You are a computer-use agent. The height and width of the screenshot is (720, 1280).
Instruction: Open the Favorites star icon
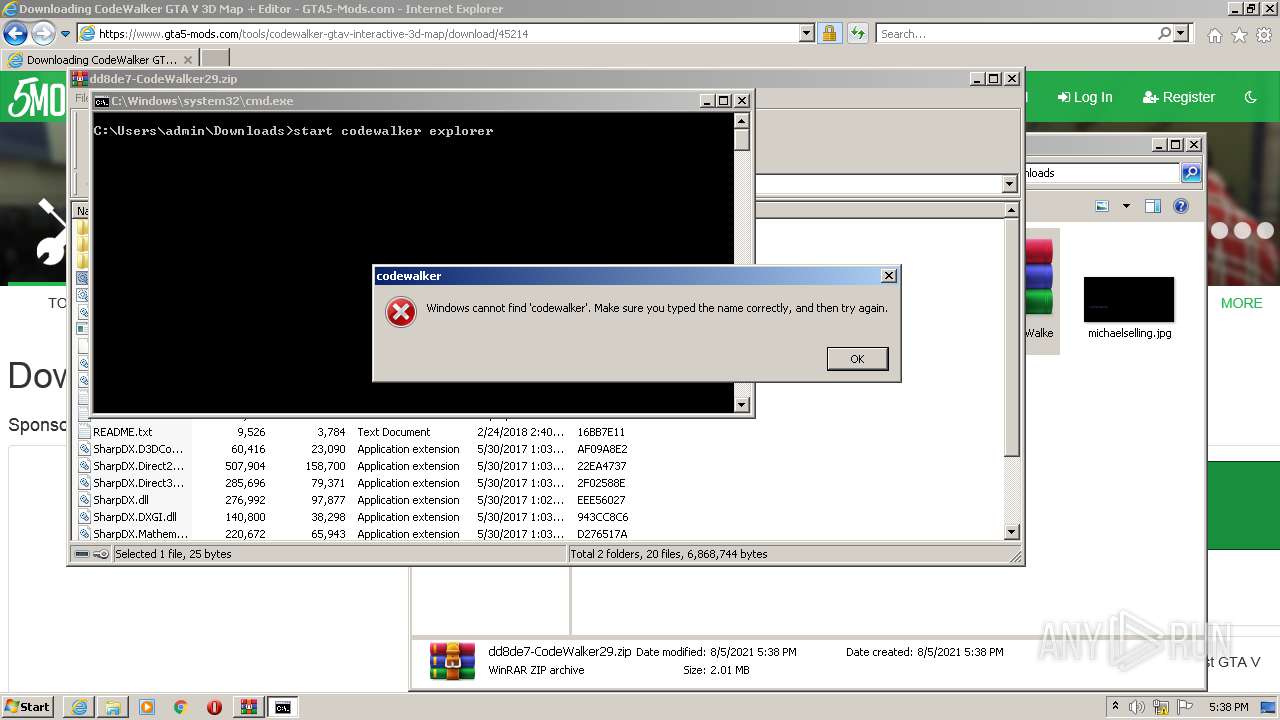1239,35
